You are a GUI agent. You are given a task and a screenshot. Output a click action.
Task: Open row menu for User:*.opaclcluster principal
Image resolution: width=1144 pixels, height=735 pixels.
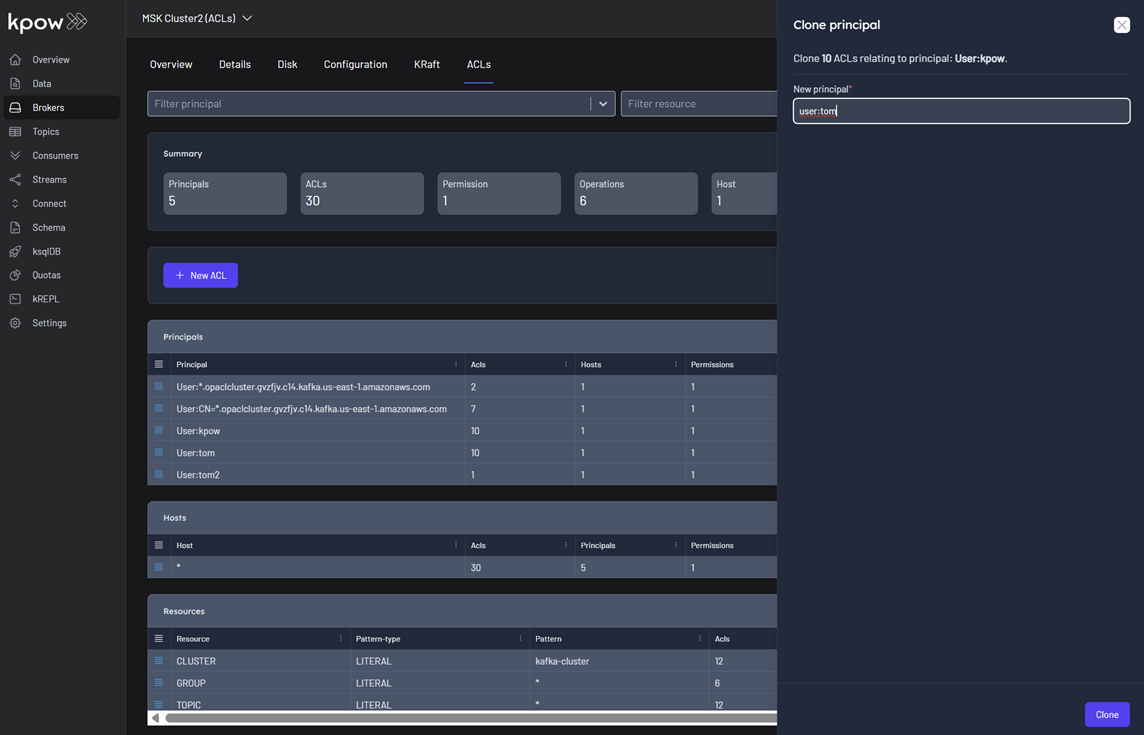pos(159,387)
